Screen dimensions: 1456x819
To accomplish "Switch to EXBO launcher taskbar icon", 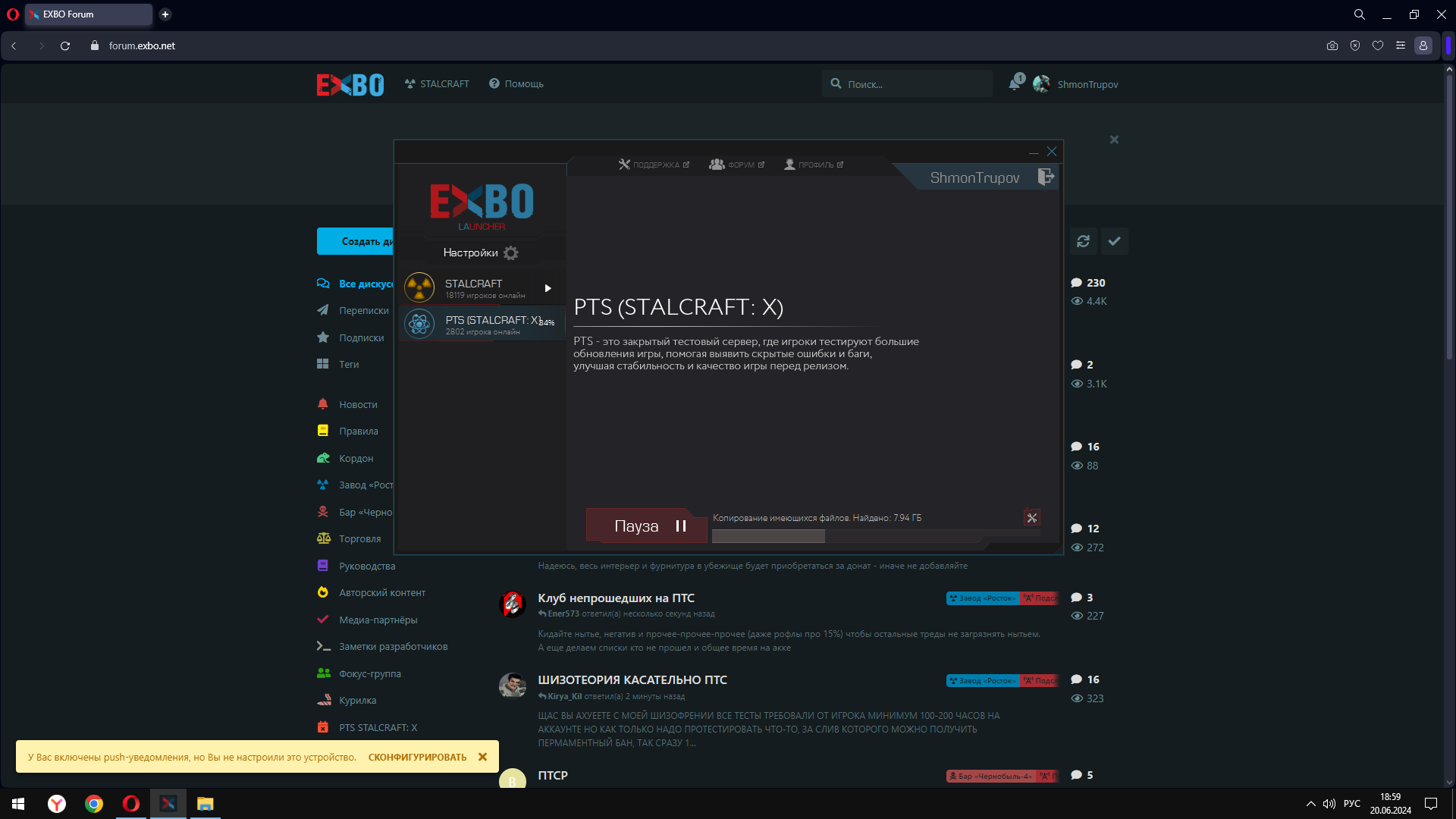I will click(x=168, y=804).
